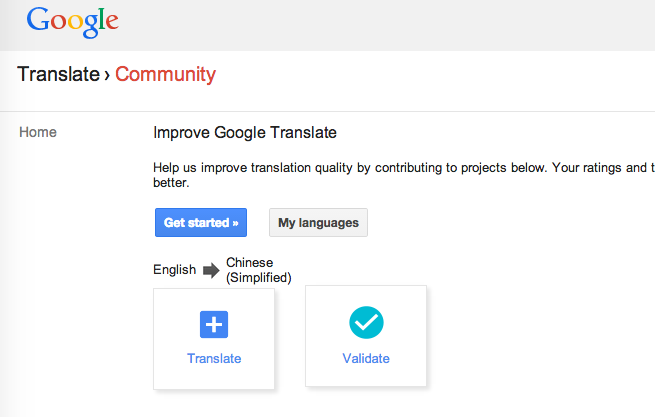655x417 pixels.
Task: Select Home in the sidebar
Action: (x=38, y=132)
